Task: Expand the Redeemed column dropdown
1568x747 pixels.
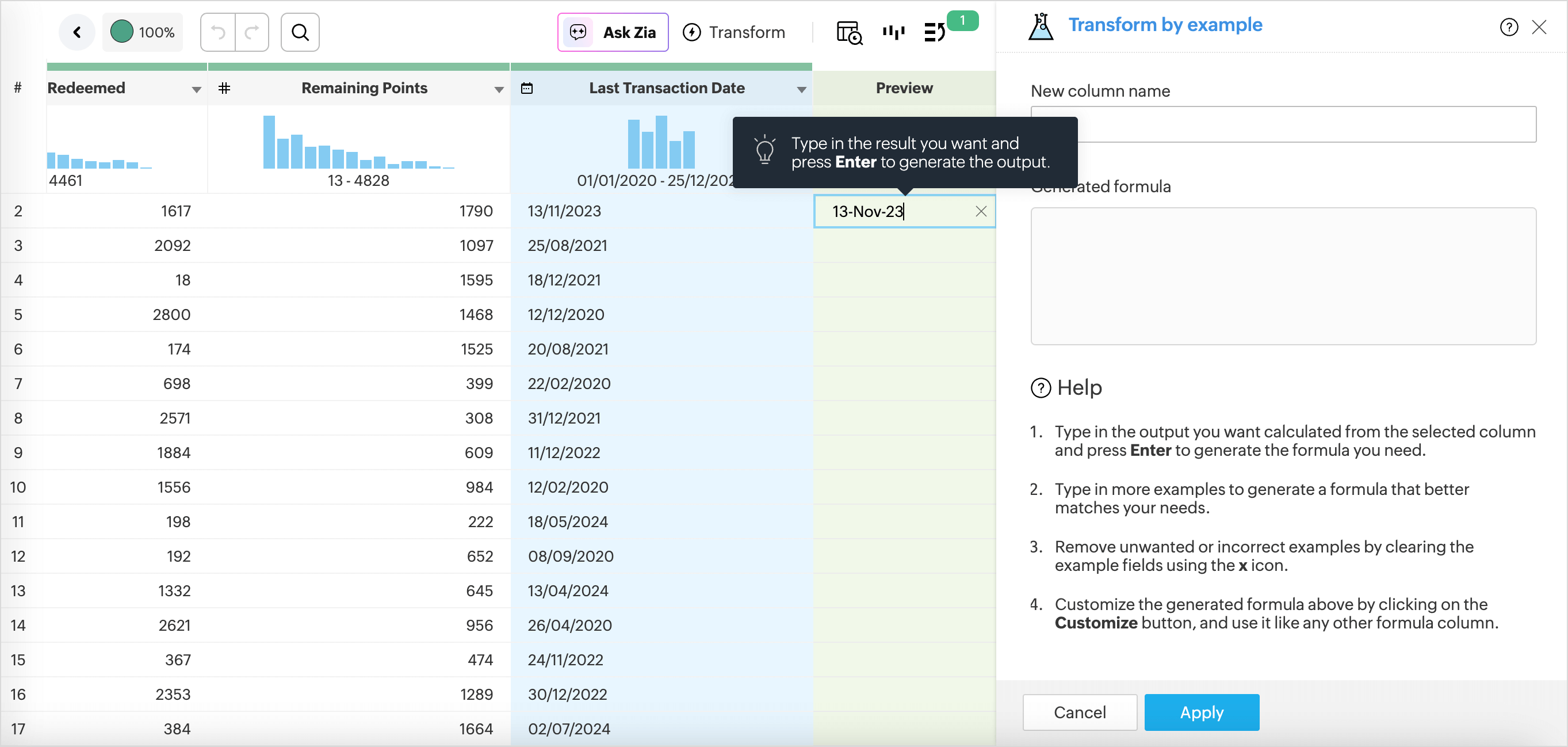Action: (x=196, y=90)
